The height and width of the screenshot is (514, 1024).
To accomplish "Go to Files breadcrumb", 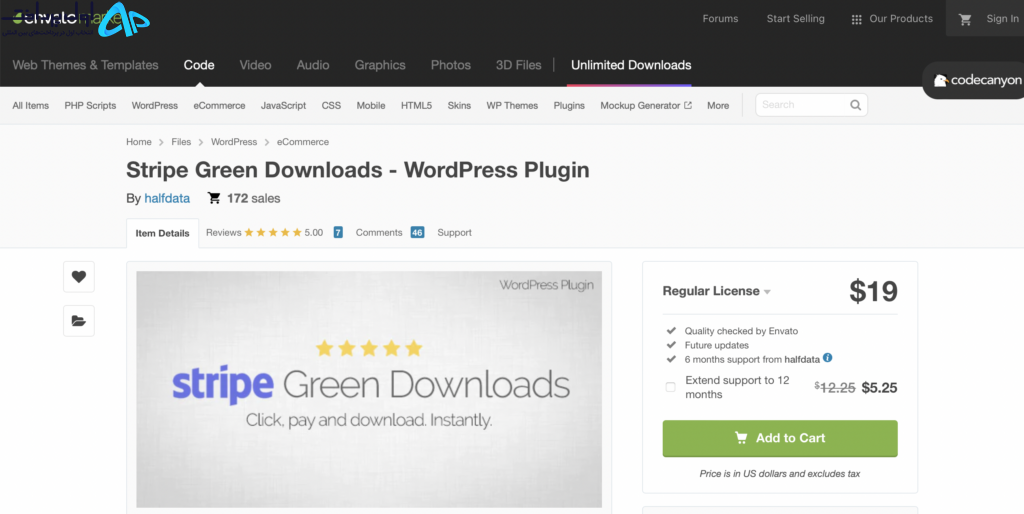I will pyautogui.click(x=181, y=142).
